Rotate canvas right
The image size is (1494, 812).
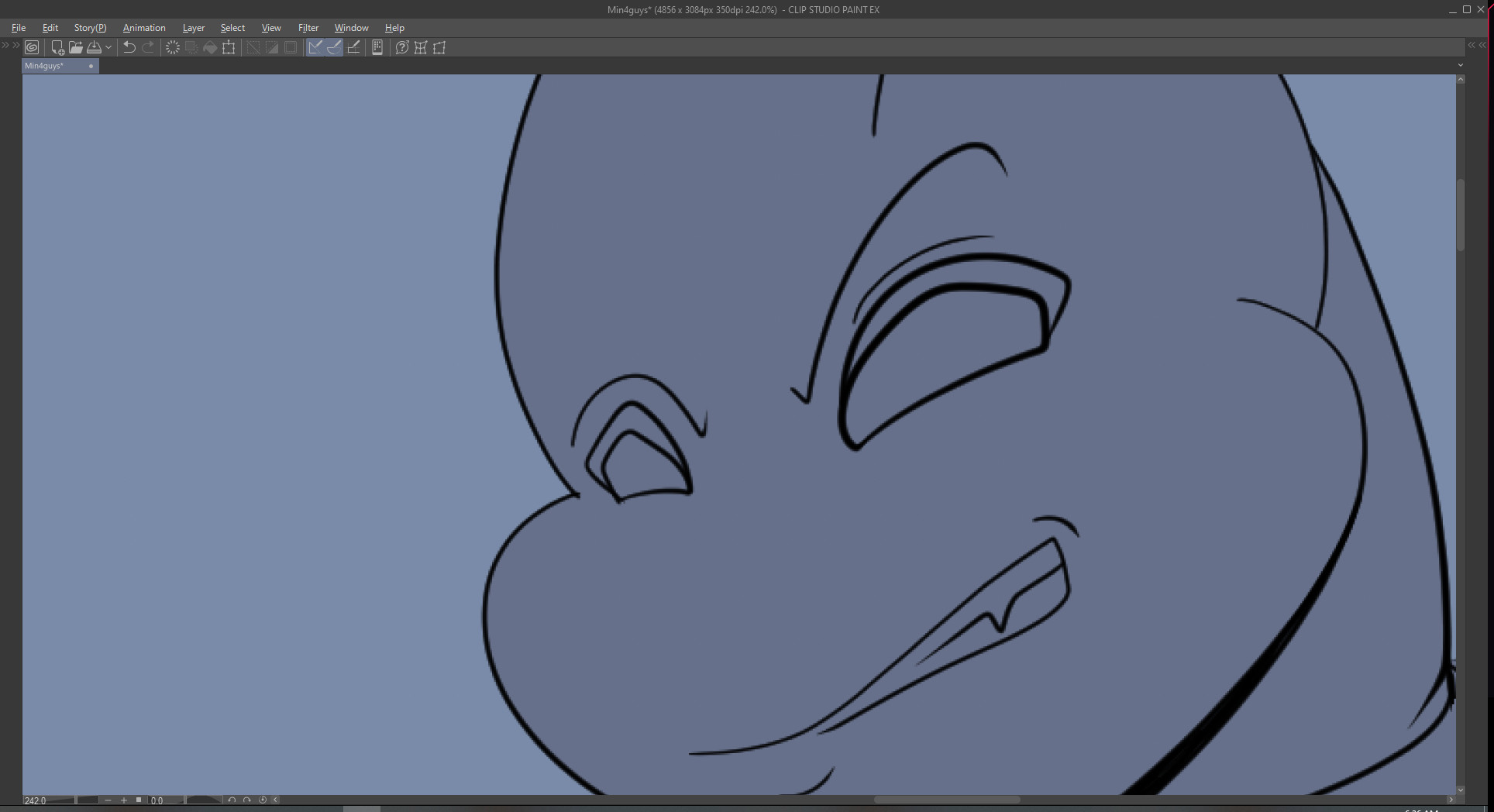click(247, 800)
